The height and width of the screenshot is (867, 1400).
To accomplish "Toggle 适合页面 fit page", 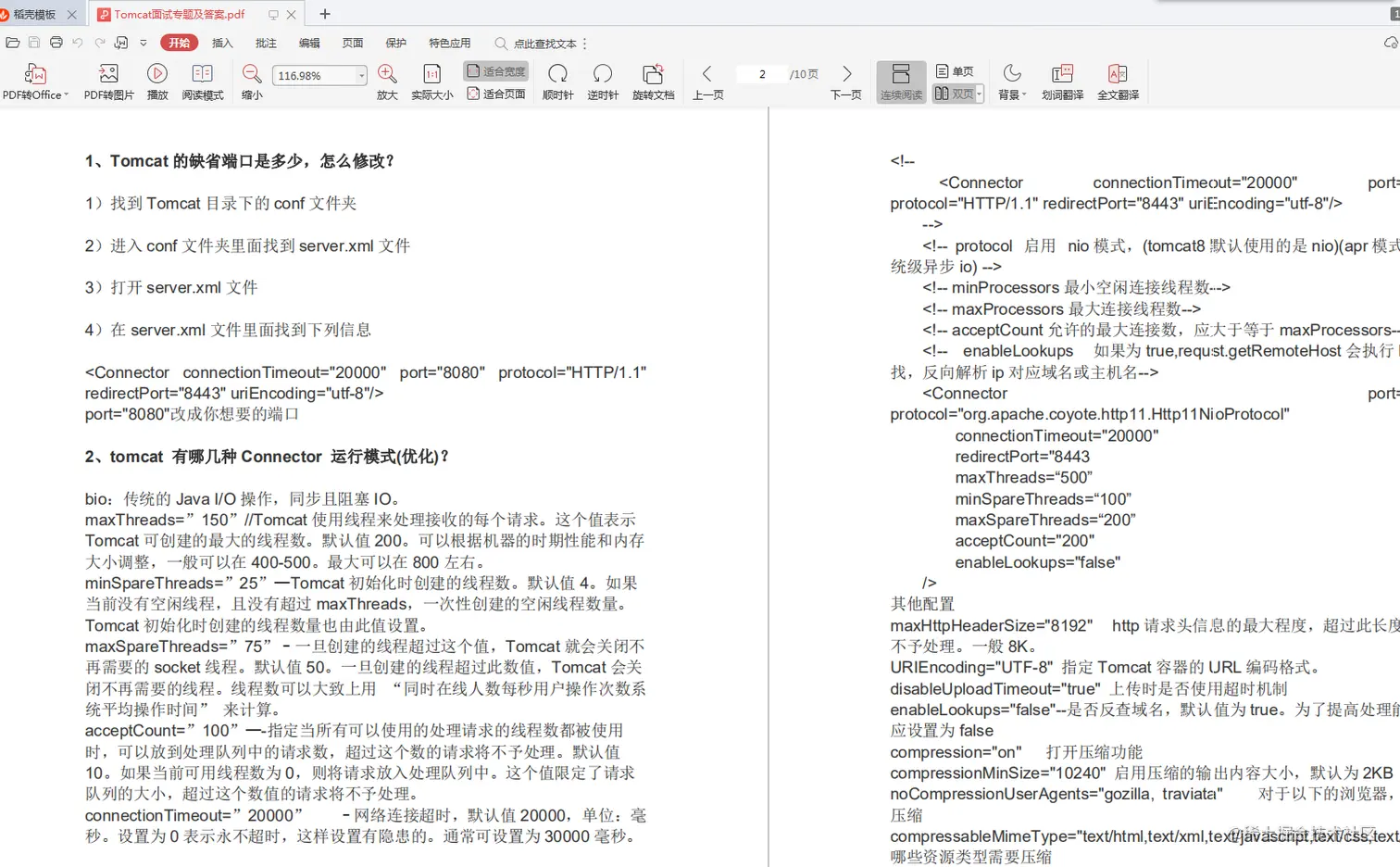I will pyautogui.click(x=496, y=94).
